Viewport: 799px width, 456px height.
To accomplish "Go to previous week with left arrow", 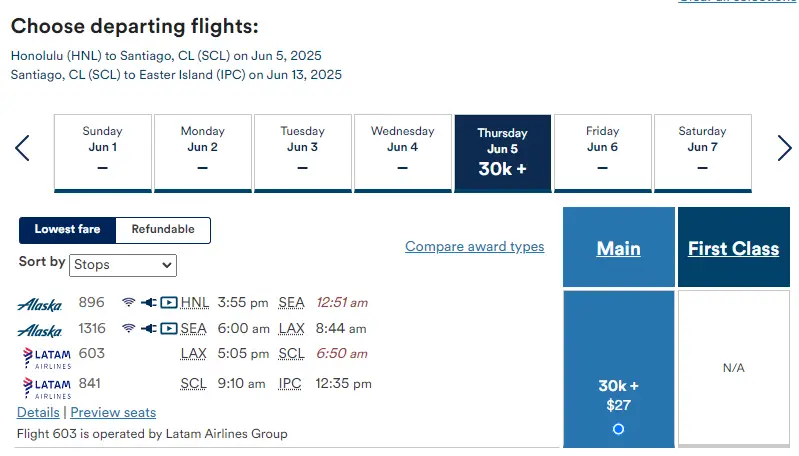I will click(22, 148).
